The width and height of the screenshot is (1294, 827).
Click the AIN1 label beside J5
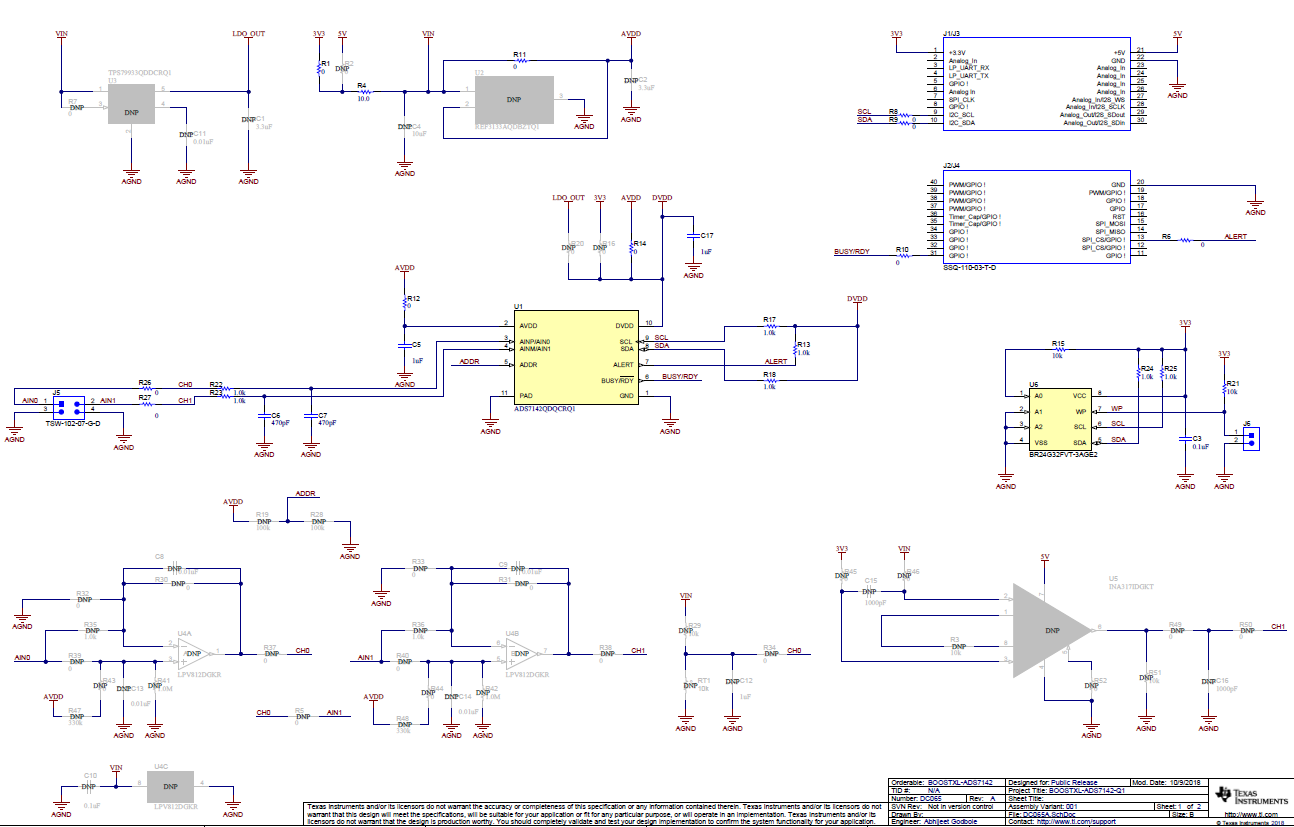pyautogui.click(x=108, y=400)
